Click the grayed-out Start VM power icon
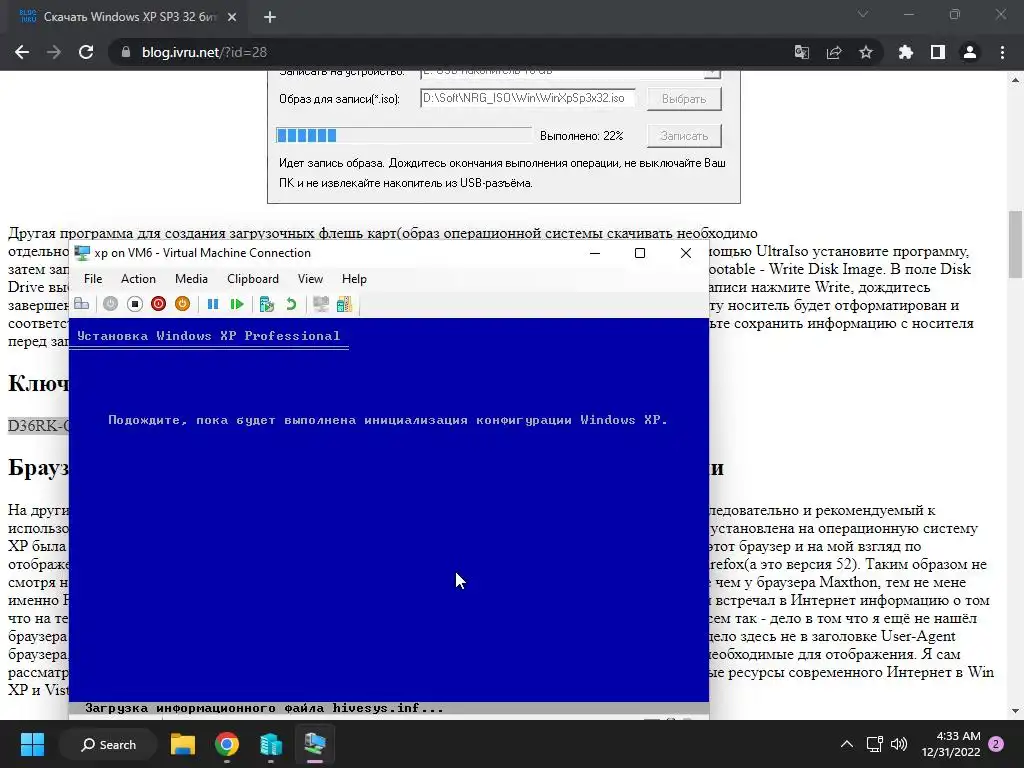This screenshot has height=768, width=1024. pyautogui.click(x=110, y=304)
